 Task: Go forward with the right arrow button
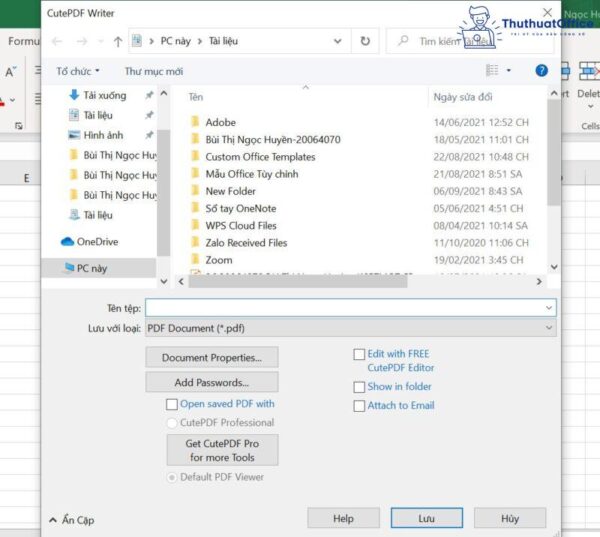[x=82, y=41]
